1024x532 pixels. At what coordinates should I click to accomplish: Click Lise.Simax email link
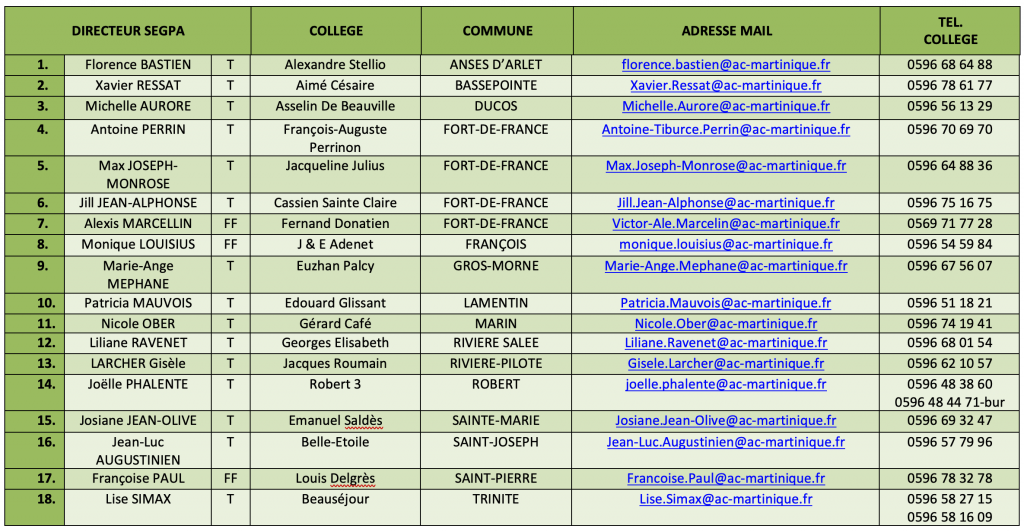coord(726,500)
